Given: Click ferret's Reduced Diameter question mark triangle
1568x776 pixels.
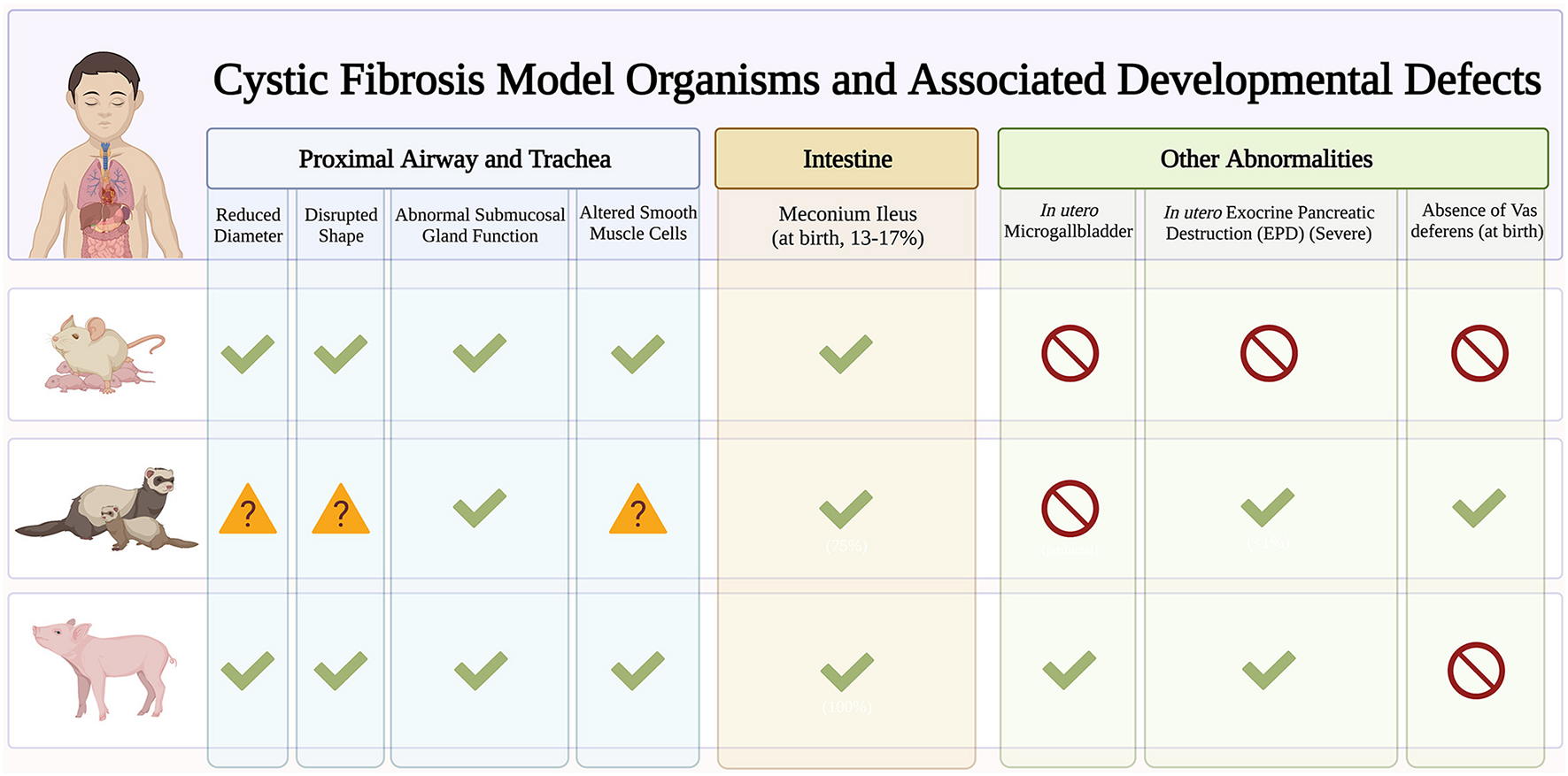Looking at the screenshot, I should click(x=248, y=511).
